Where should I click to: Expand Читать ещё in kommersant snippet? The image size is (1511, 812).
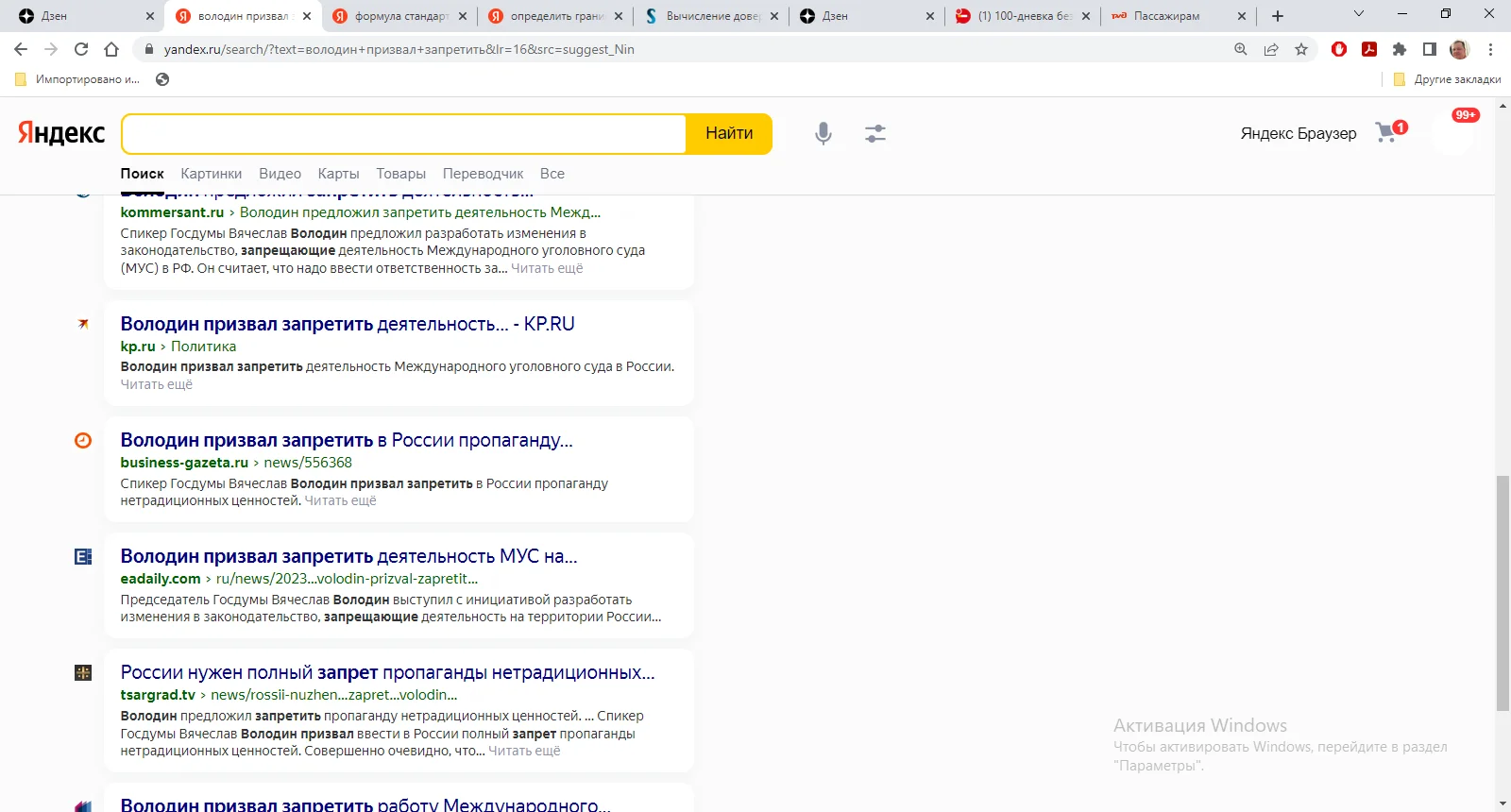tap(547, 268)
